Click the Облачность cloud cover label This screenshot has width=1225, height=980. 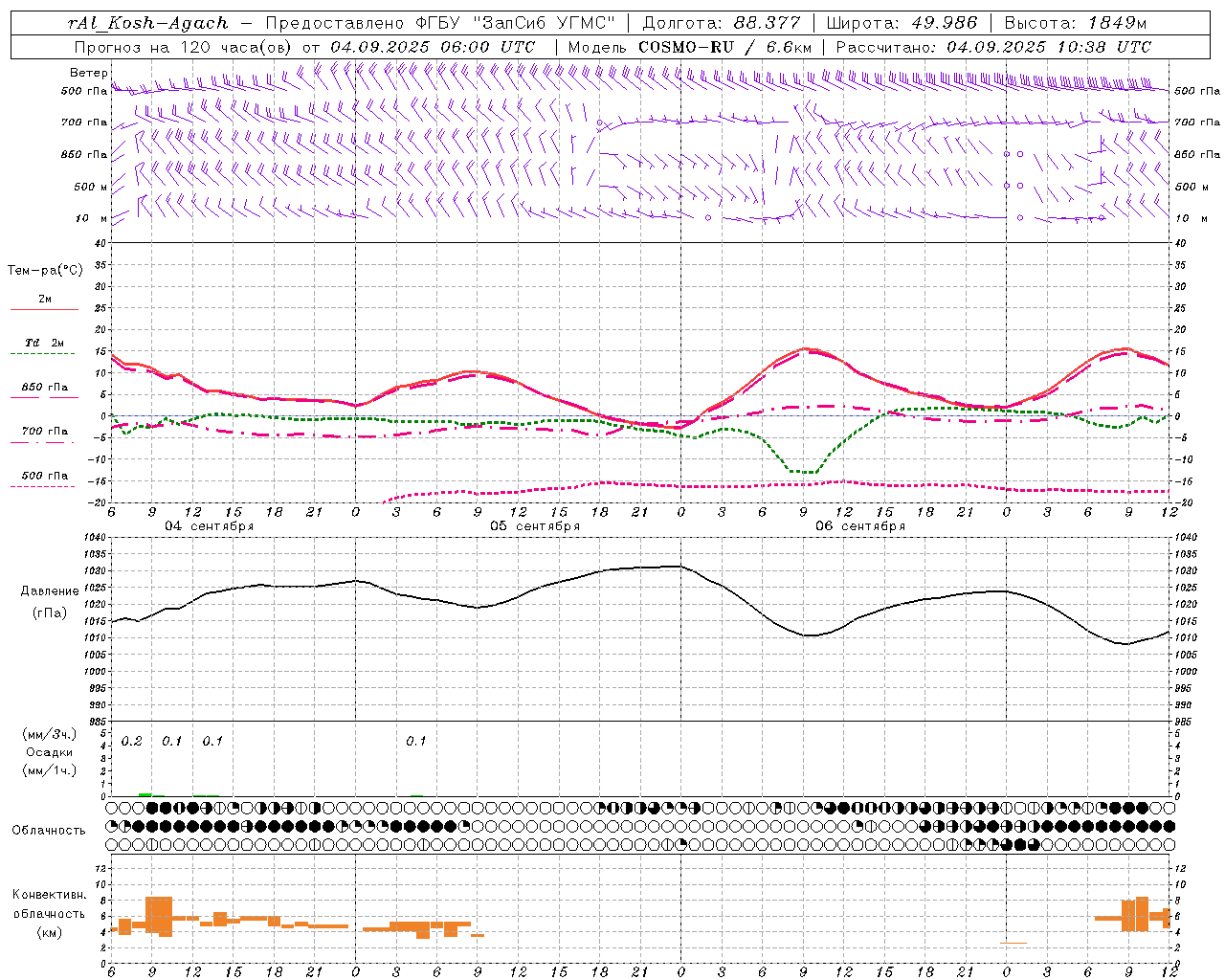pyautogui.click(x=49, y=831)
